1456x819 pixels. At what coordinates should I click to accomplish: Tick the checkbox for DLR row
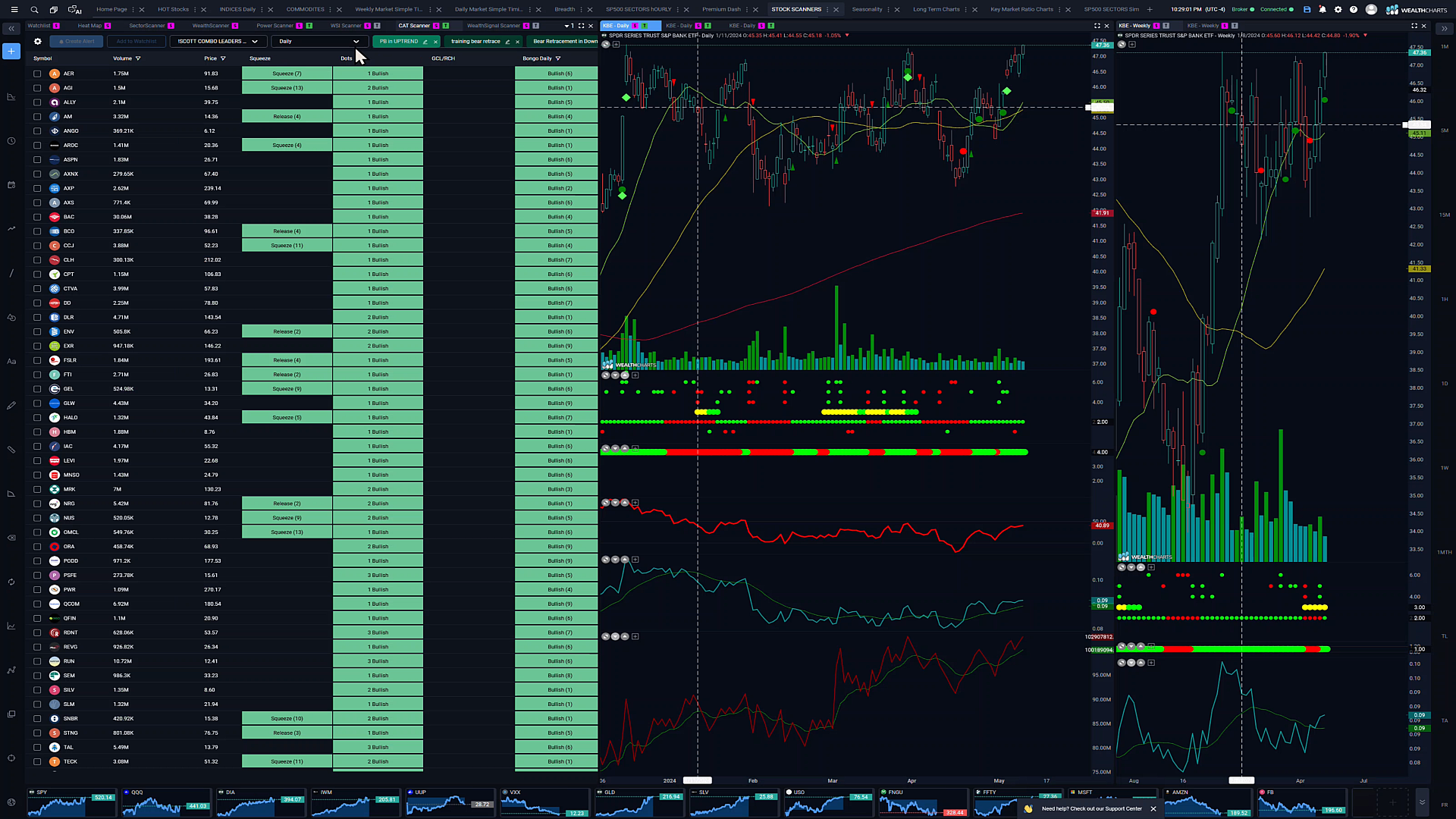point(37,317)
